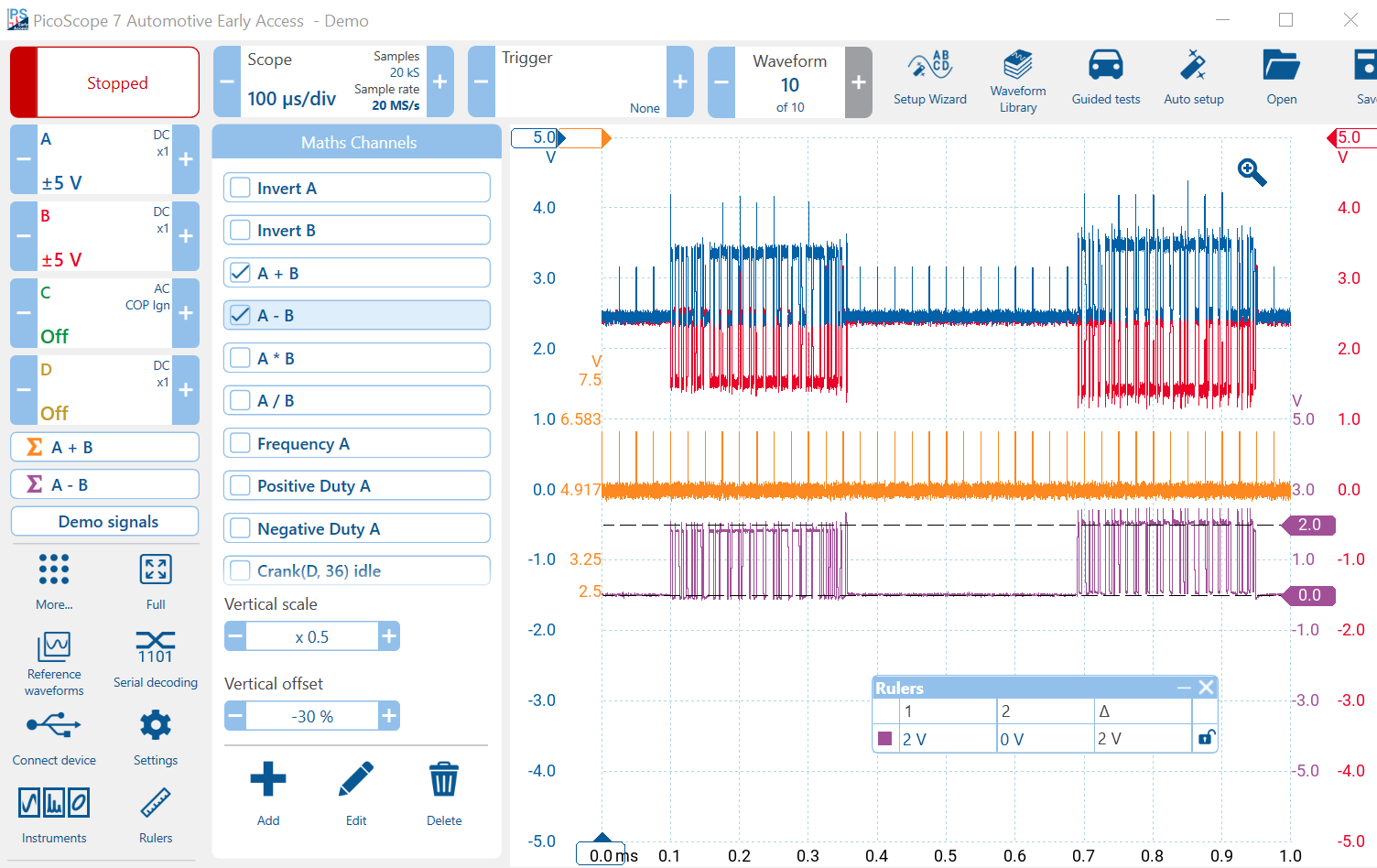
Task: Enable Invert A checkbox
Action: tap(240, 188)
